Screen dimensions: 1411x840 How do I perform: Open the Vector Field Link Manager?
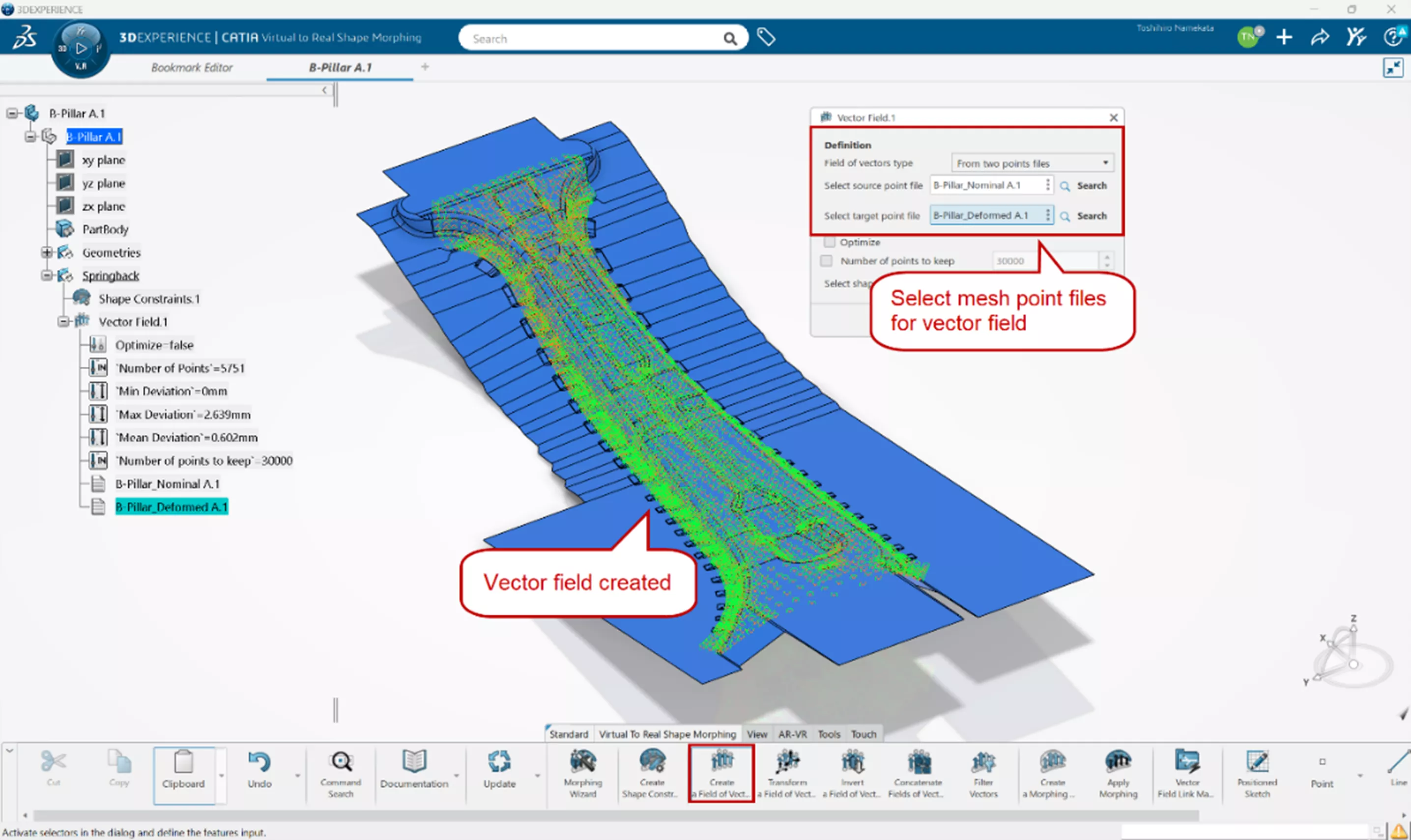[1187, 773]
